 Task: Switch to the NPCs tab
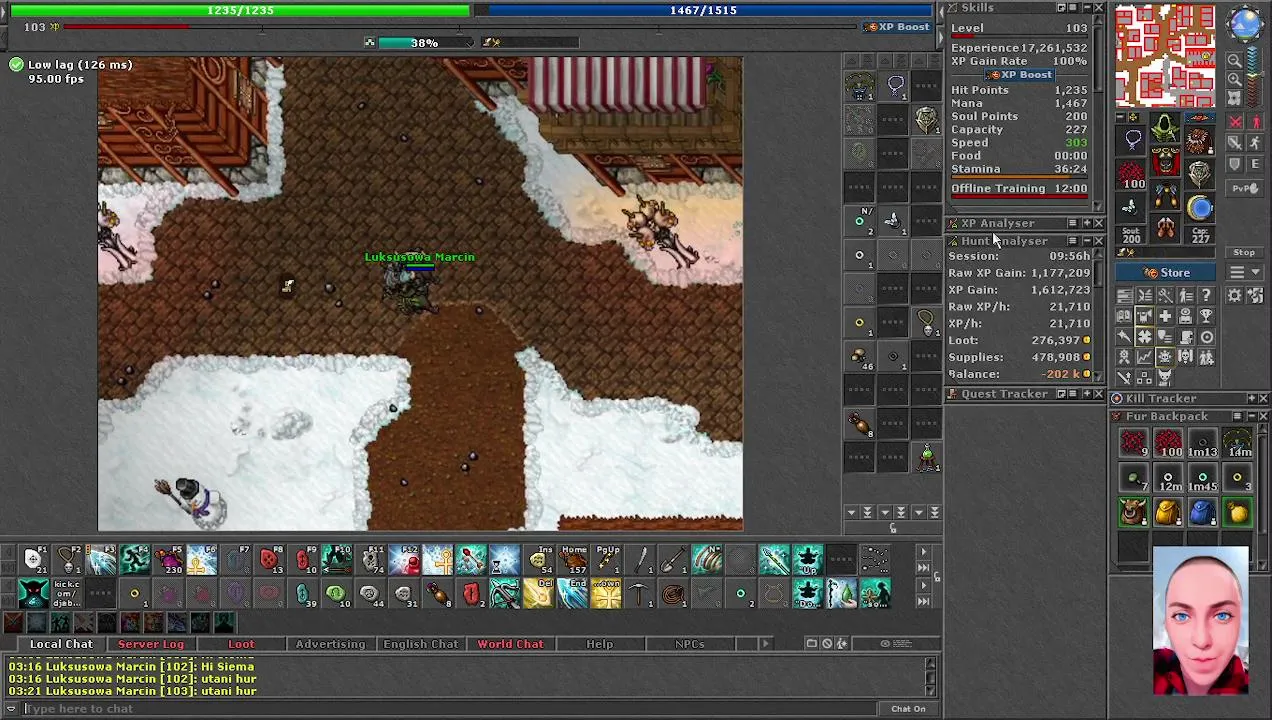689,644
